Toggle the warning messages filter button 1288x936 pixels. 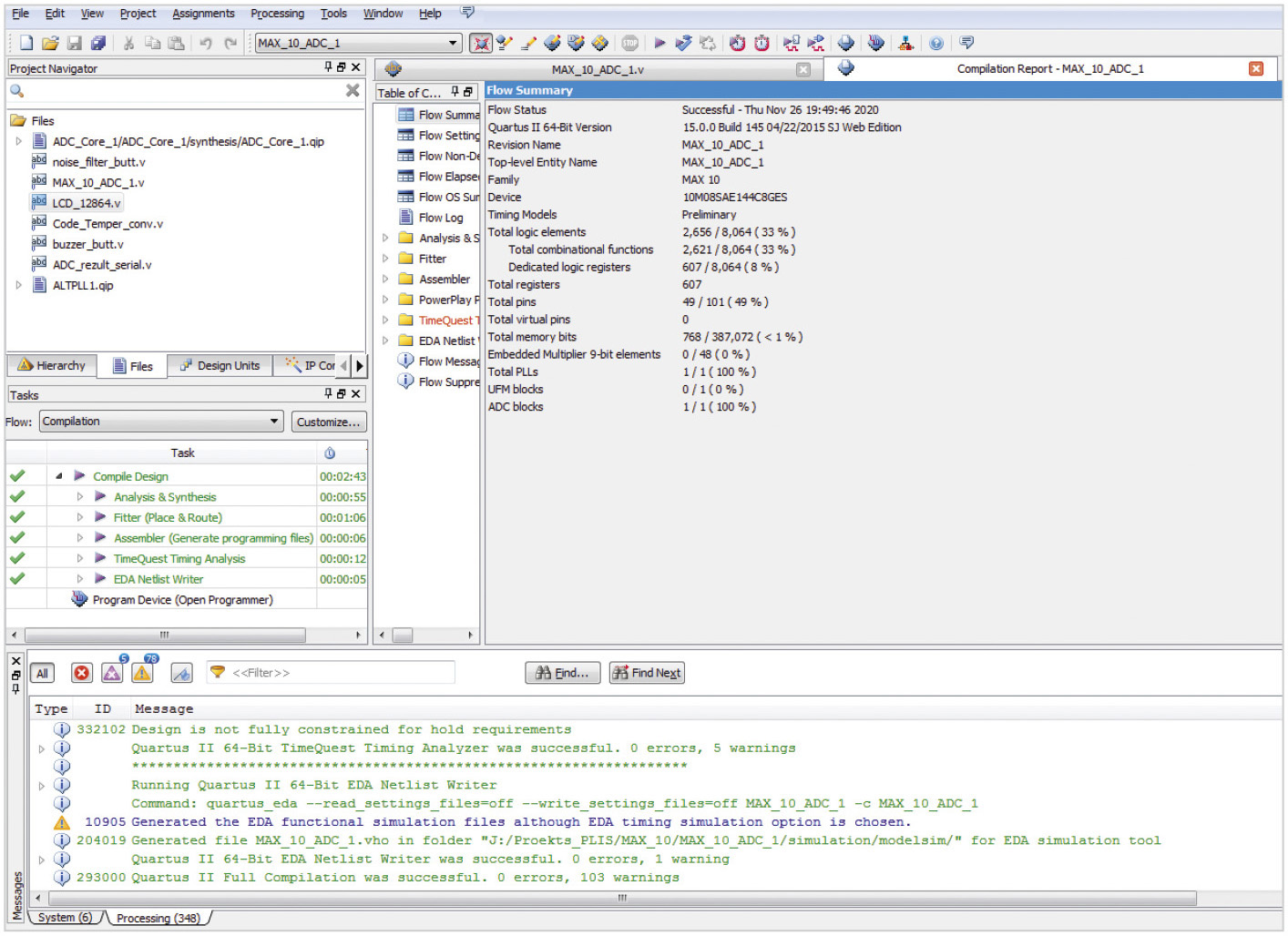click(142, 673)
